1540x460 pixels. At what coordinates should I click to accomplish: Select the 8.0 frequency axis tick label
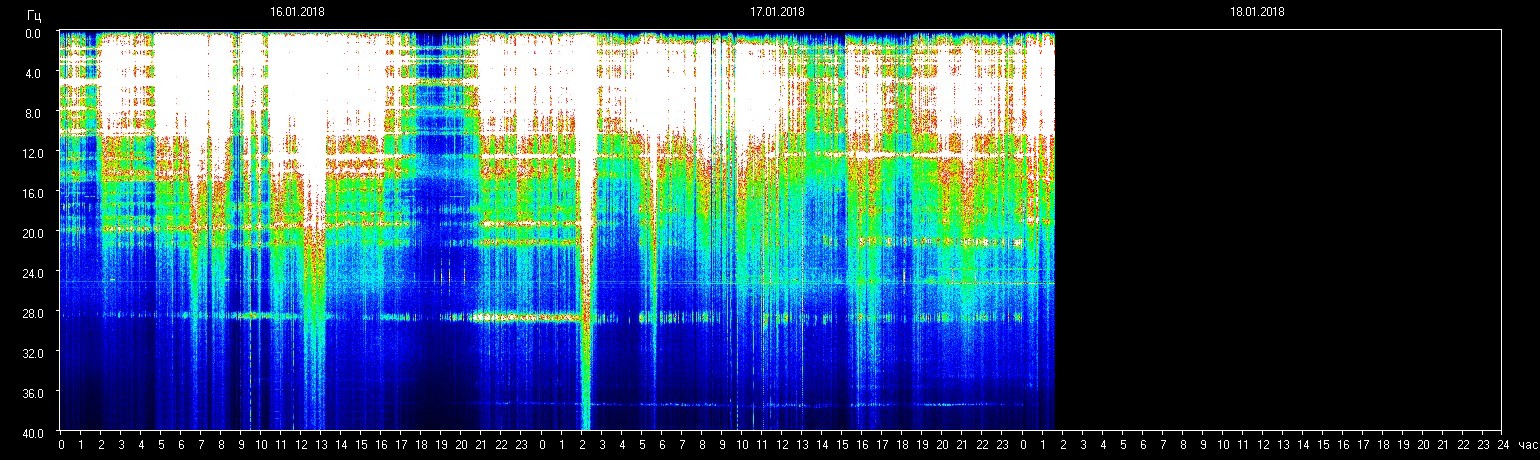(x=33, y=113)
